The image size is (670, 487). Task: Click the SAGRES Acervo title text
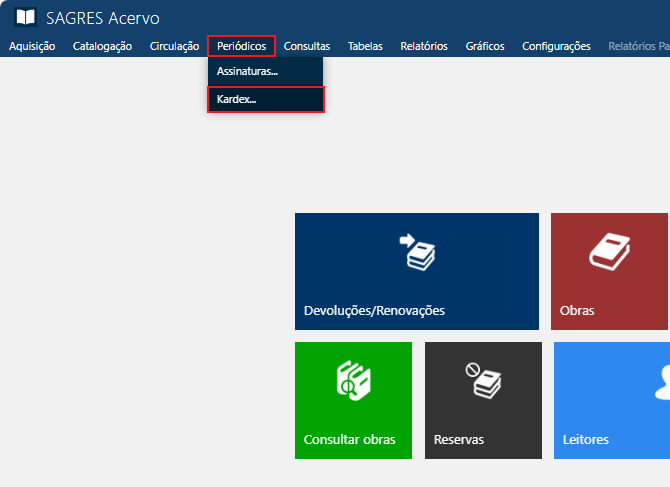pos(102,18)
